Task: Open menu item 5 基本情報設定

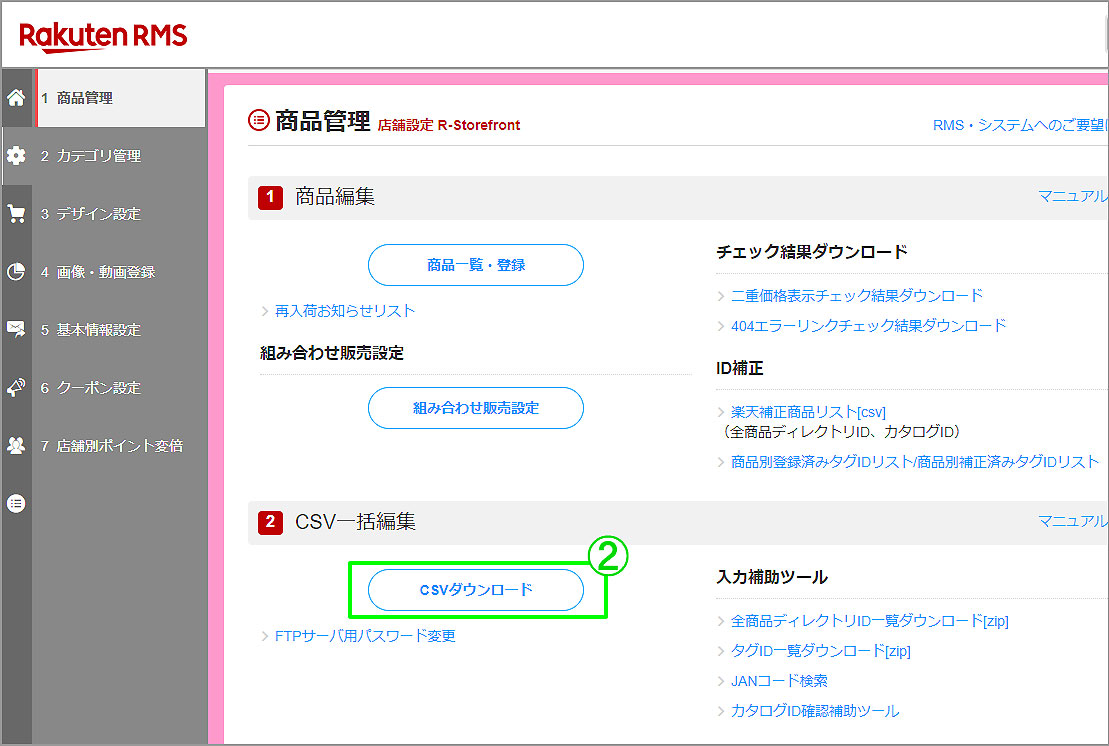Action: click(119, 330)
